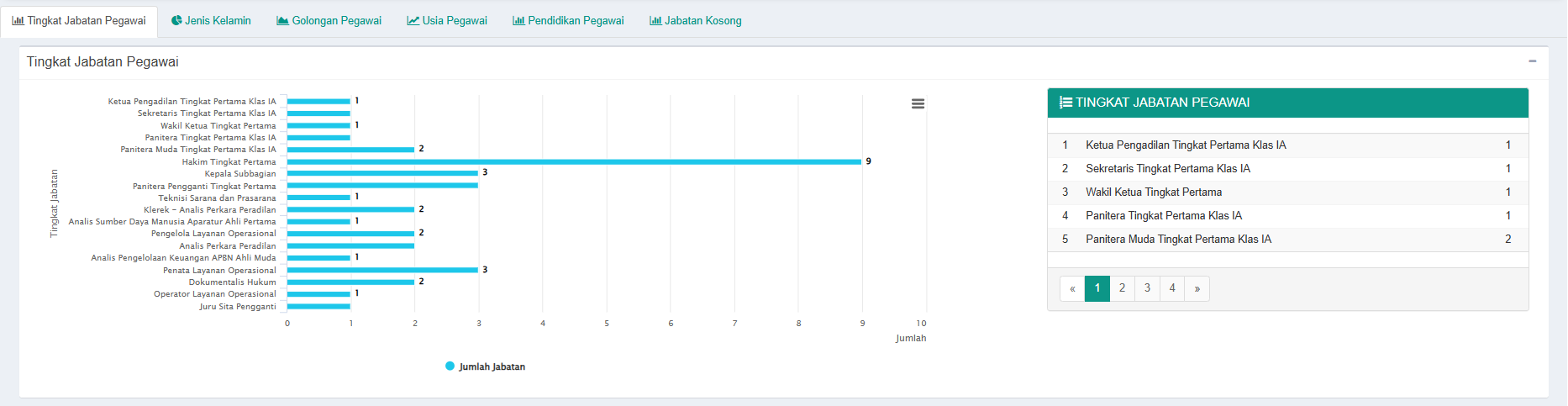1568x406 pixels.
Task: Click table row Sekretaris Tingkat Pertama Klas IA
Action: (x=1287, y=169)
